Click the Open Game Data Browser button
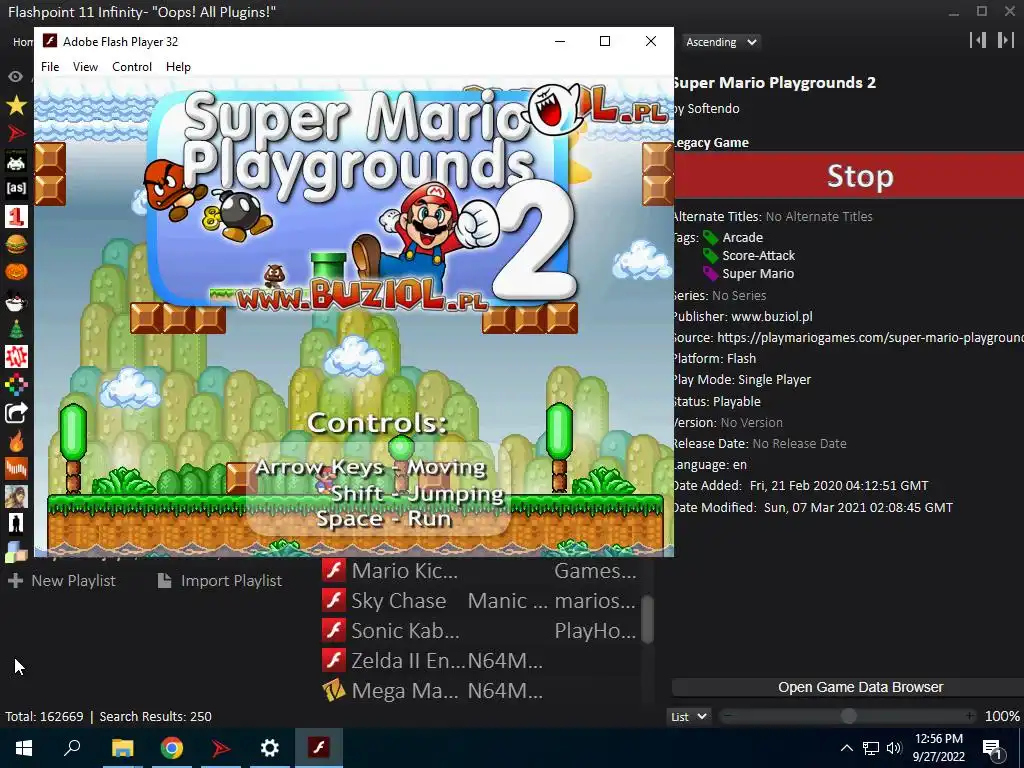 (849, 687)
